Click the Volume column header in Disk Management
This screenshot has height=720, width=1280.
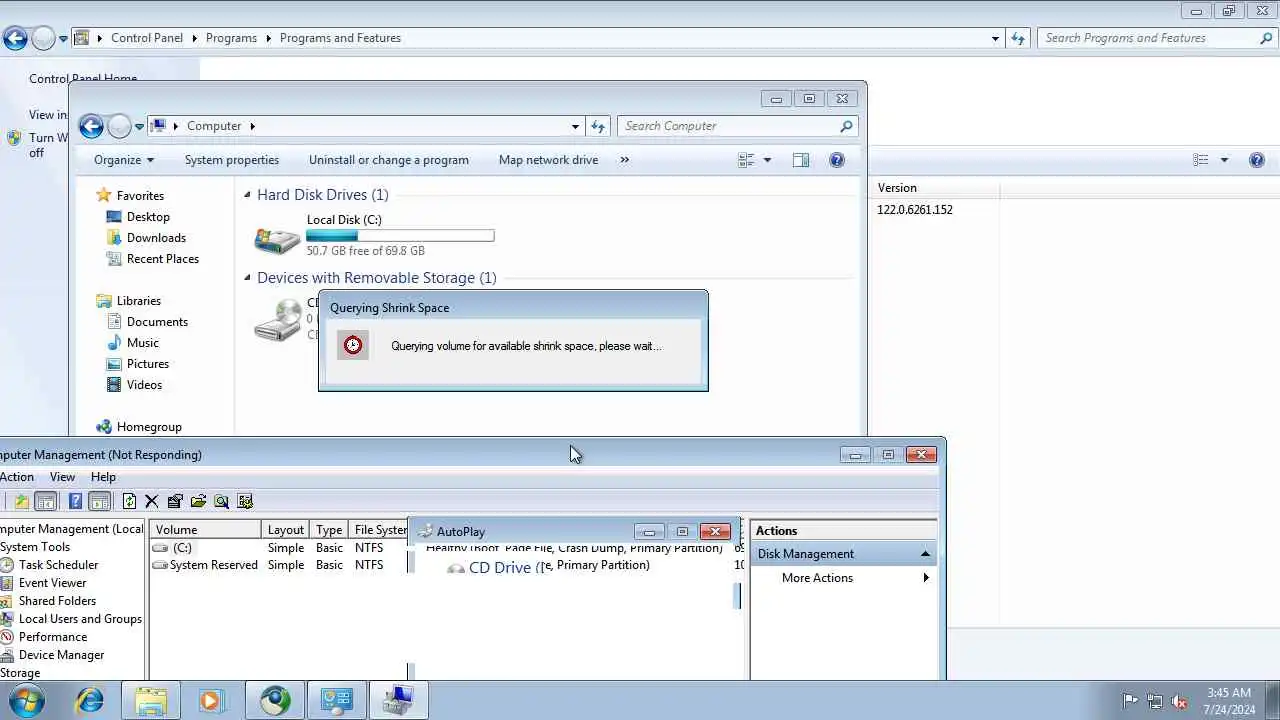(x=205, y=530)
